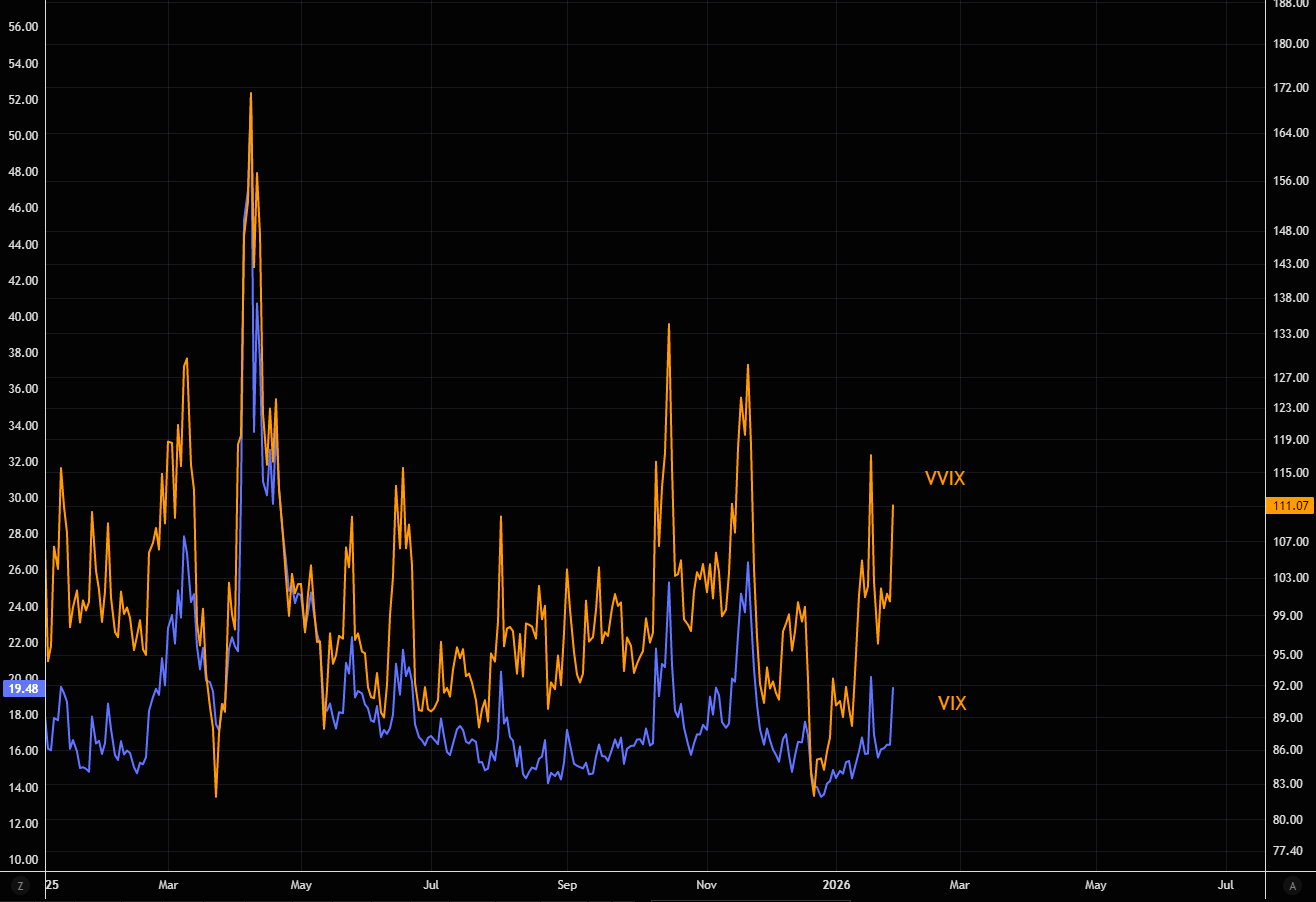
Task: Click the 164.00 value on right scale
Action: 1291,133
